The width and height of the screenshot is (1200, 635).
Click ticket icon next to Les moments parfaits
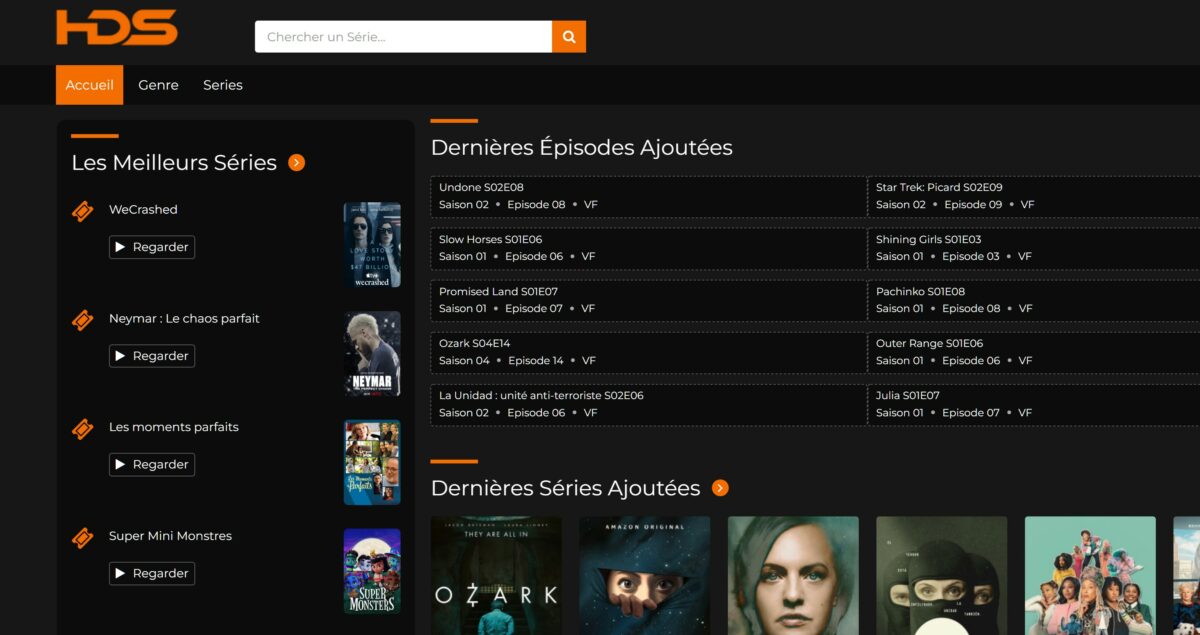[x=83, y=429]
